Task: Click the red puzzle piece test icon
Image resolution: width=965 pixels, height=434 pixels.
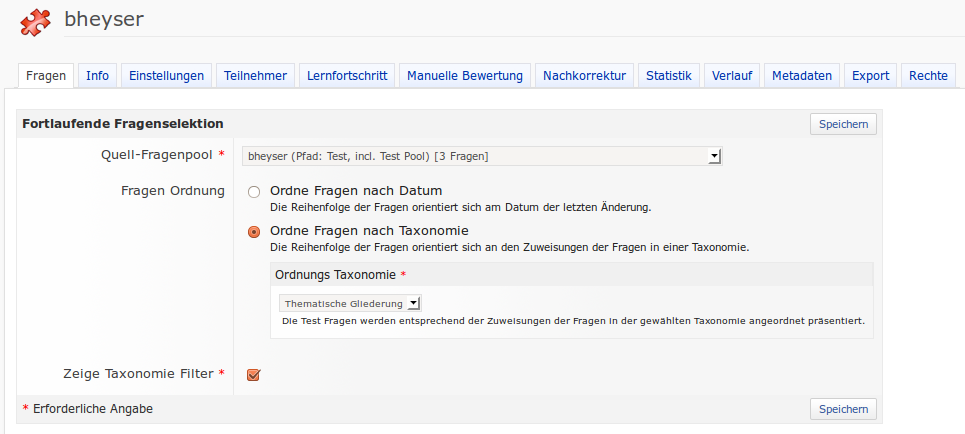Action: coord(36,19)
